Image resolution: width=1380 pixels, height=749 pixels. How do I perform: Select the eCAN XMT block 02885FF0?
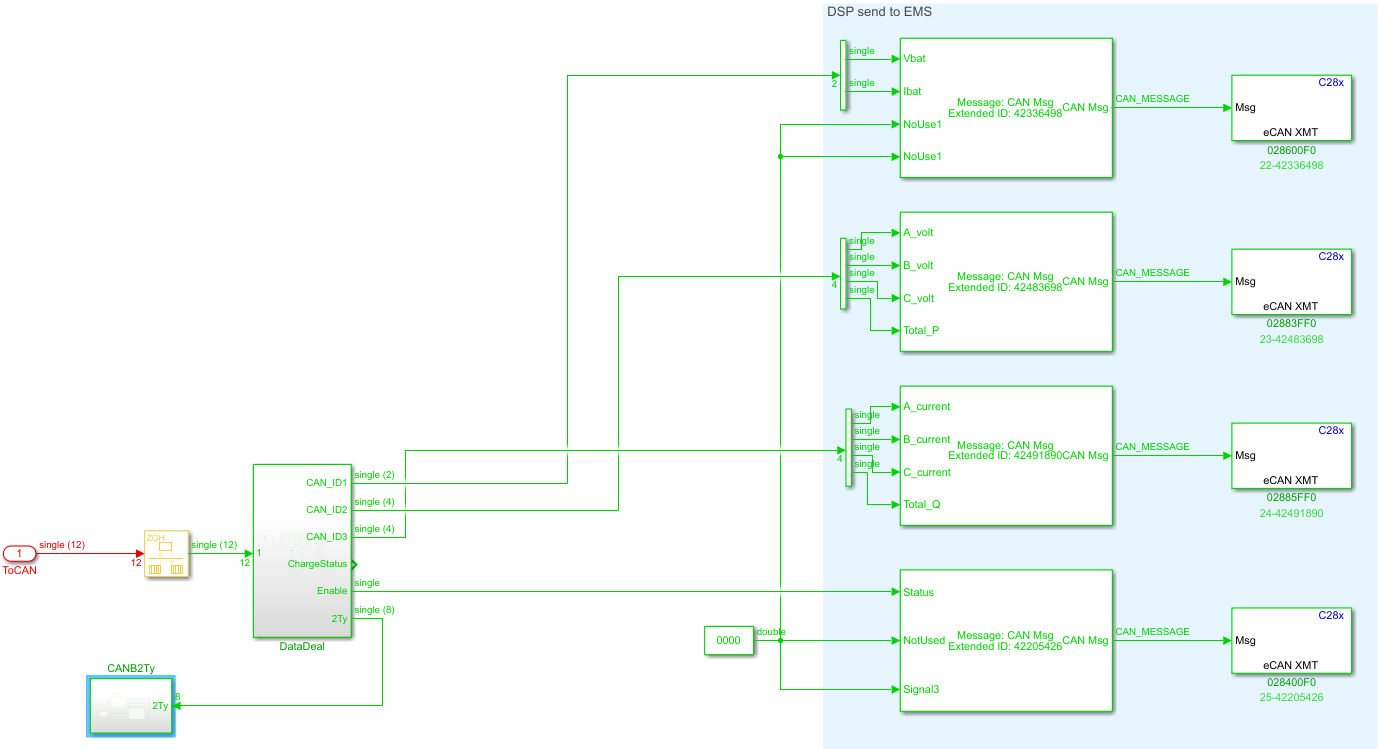(1291, 455)
